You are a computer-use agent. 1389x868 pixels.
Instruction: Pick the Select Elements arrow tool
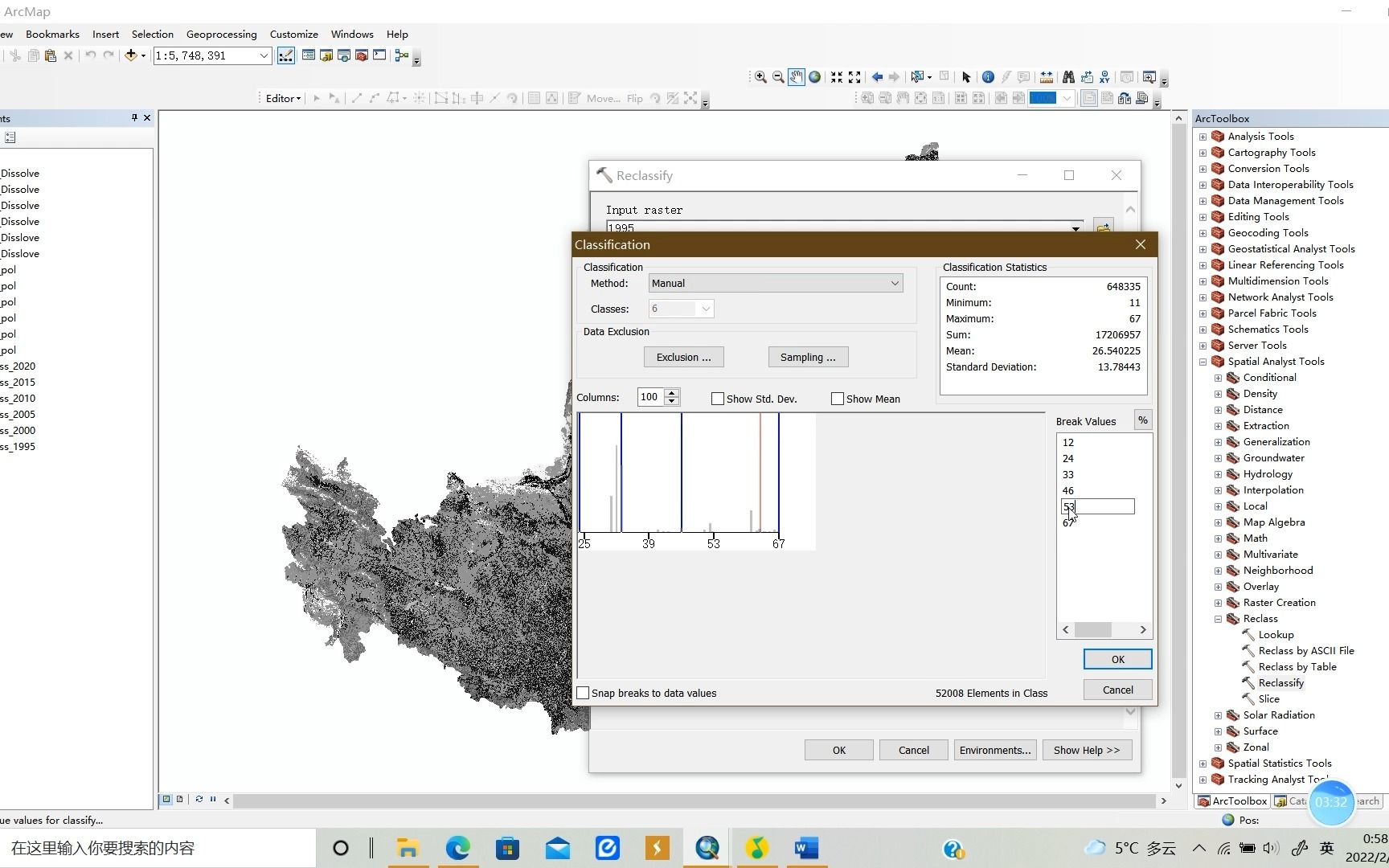pos(966,77)
